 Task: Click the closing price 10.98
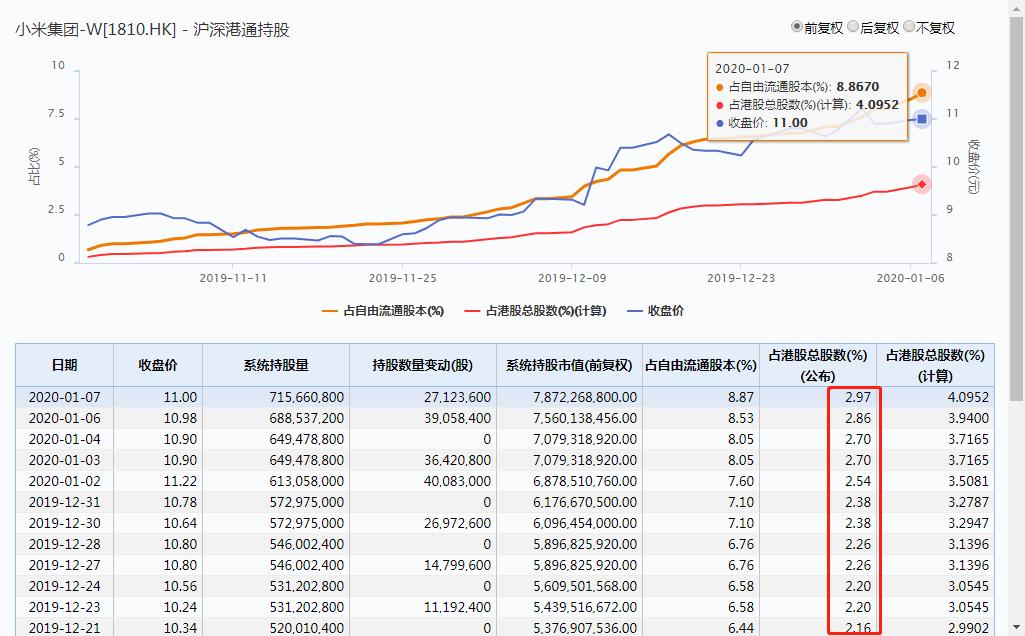[180, 418]
